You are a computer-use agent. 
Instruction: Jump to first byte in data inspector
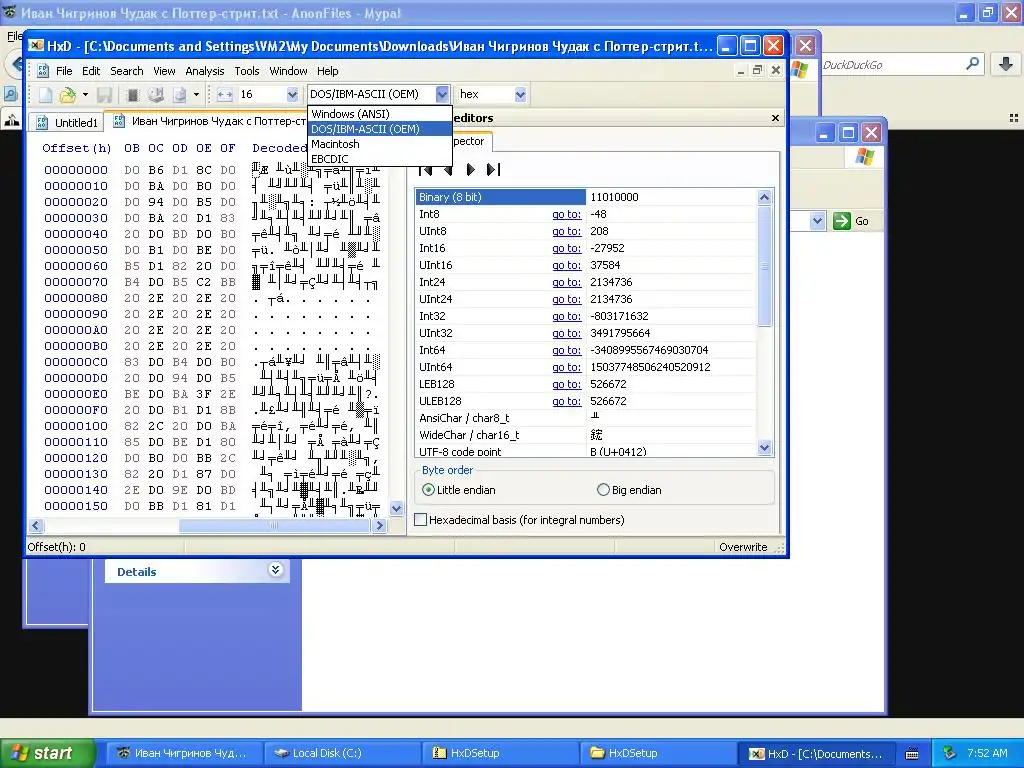[x=426, y=170]
